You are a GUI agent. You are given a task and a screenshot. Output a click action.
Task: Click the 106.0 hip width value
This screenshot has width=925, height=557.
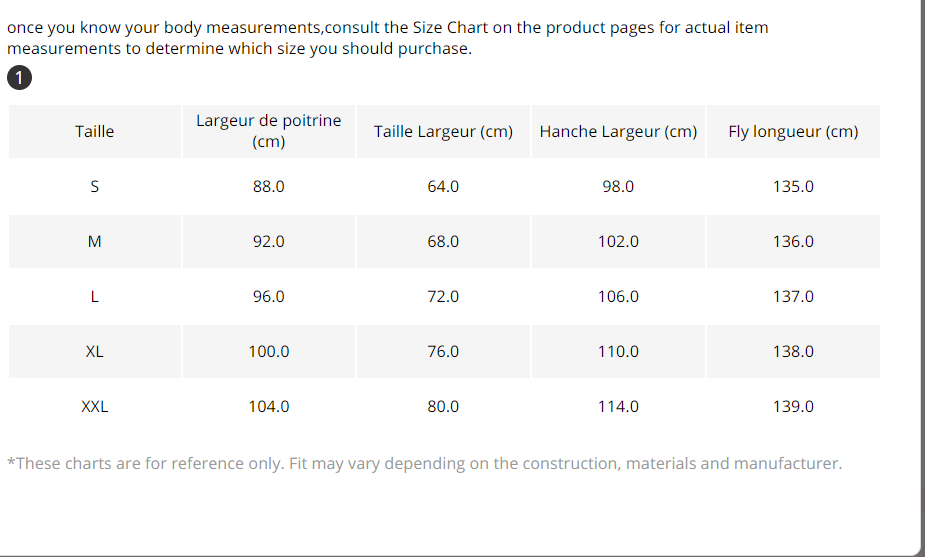(x=618, y=297)
